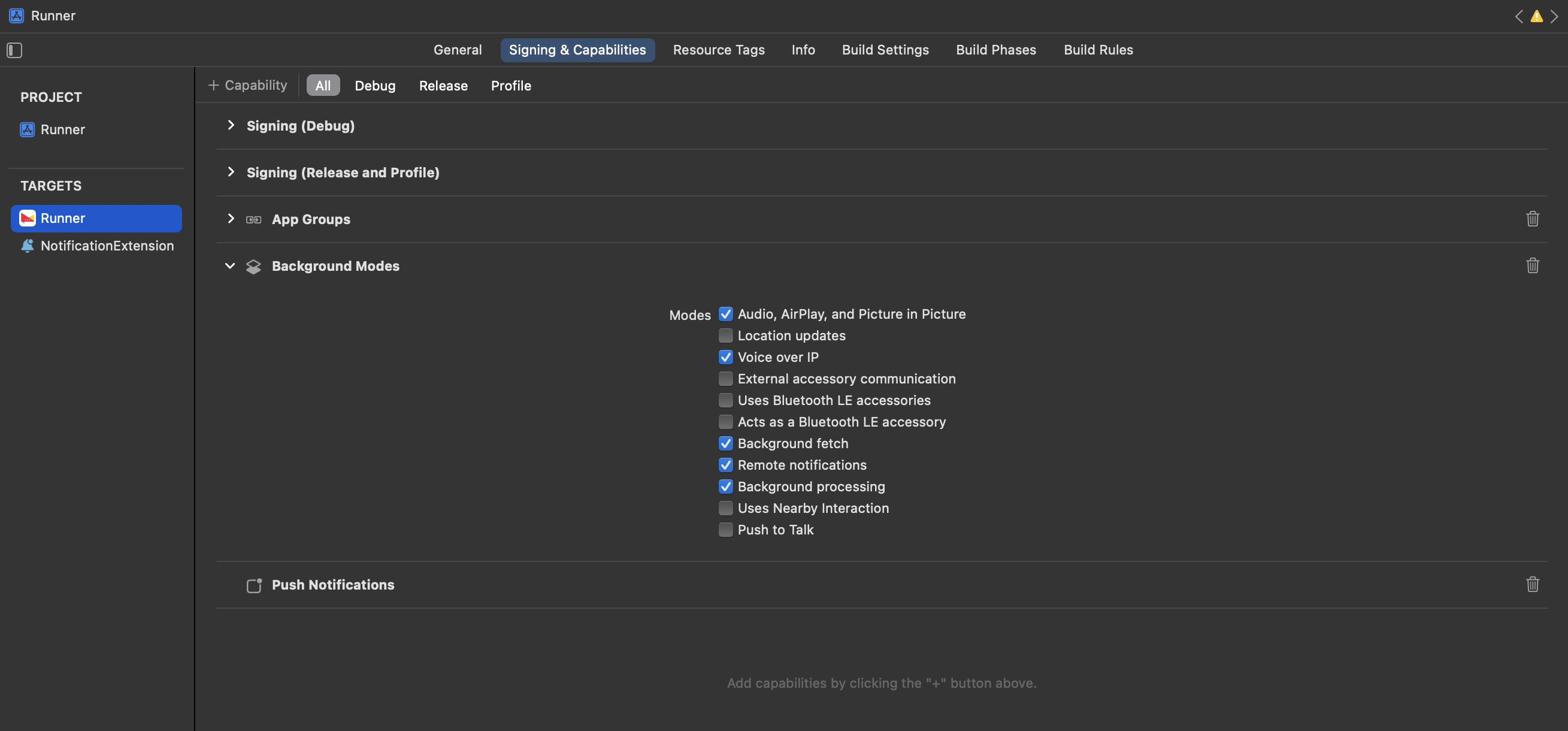Go to next issue with right arrow
Viewport: 1568px width, 731px height.
(x=1554, y=16)
